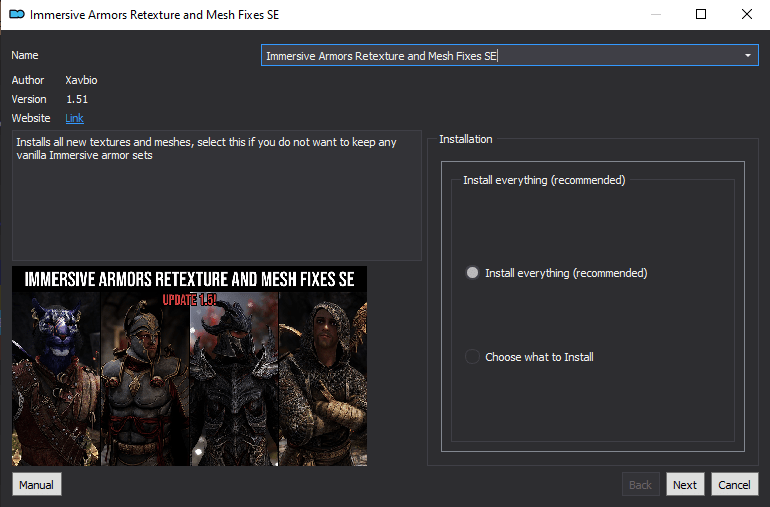Click the Manual button

(x=37, y=484)
